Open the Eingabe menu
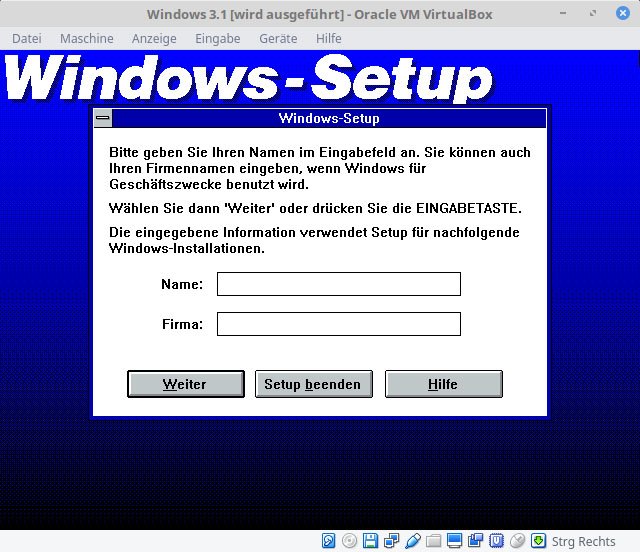640x552 pixels. pyautogui.click(x=218, y=38)
